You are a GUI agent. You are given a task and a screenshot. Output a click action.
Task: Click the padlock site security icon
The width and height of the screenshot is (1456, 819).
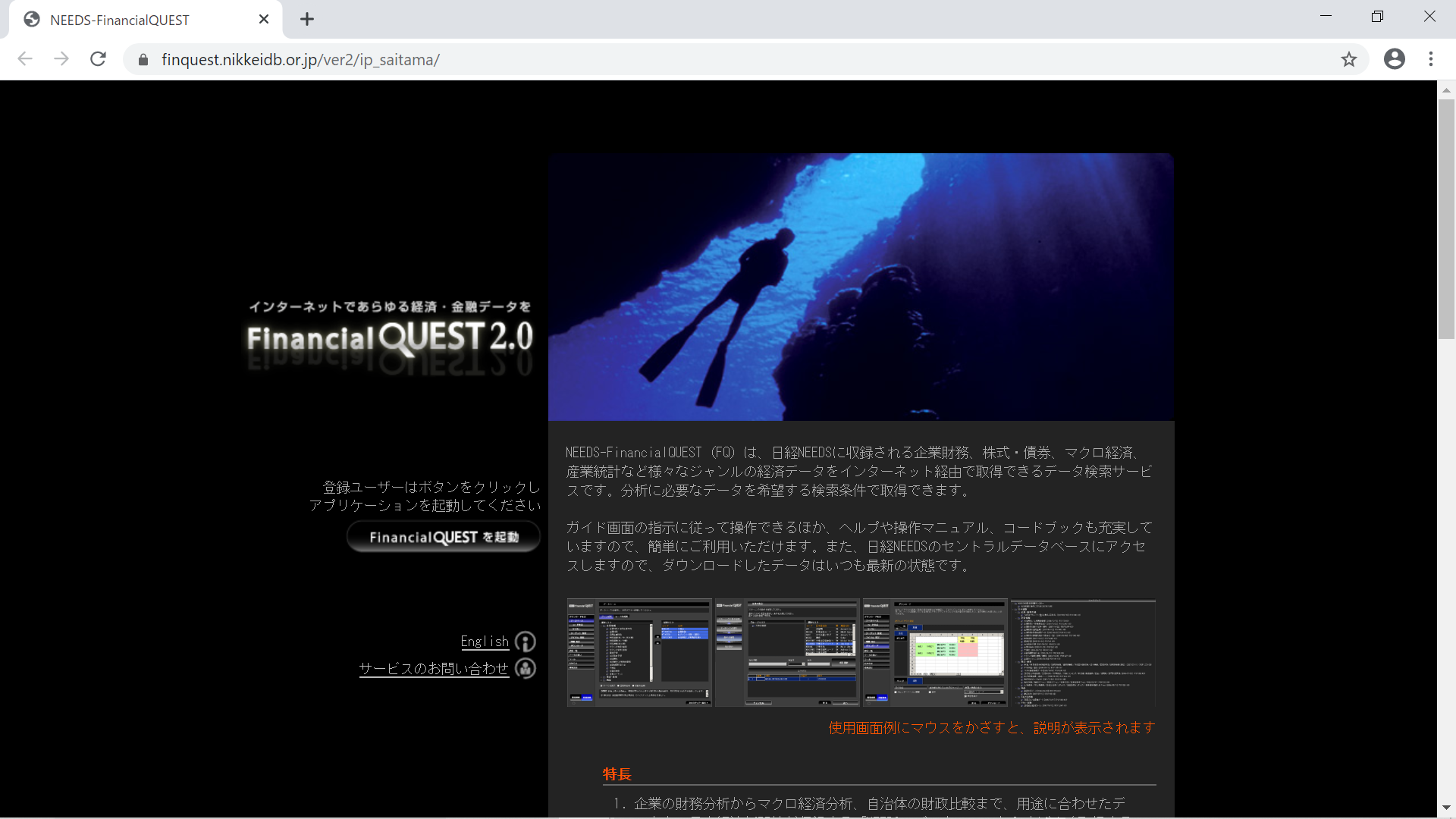[143, 60]
